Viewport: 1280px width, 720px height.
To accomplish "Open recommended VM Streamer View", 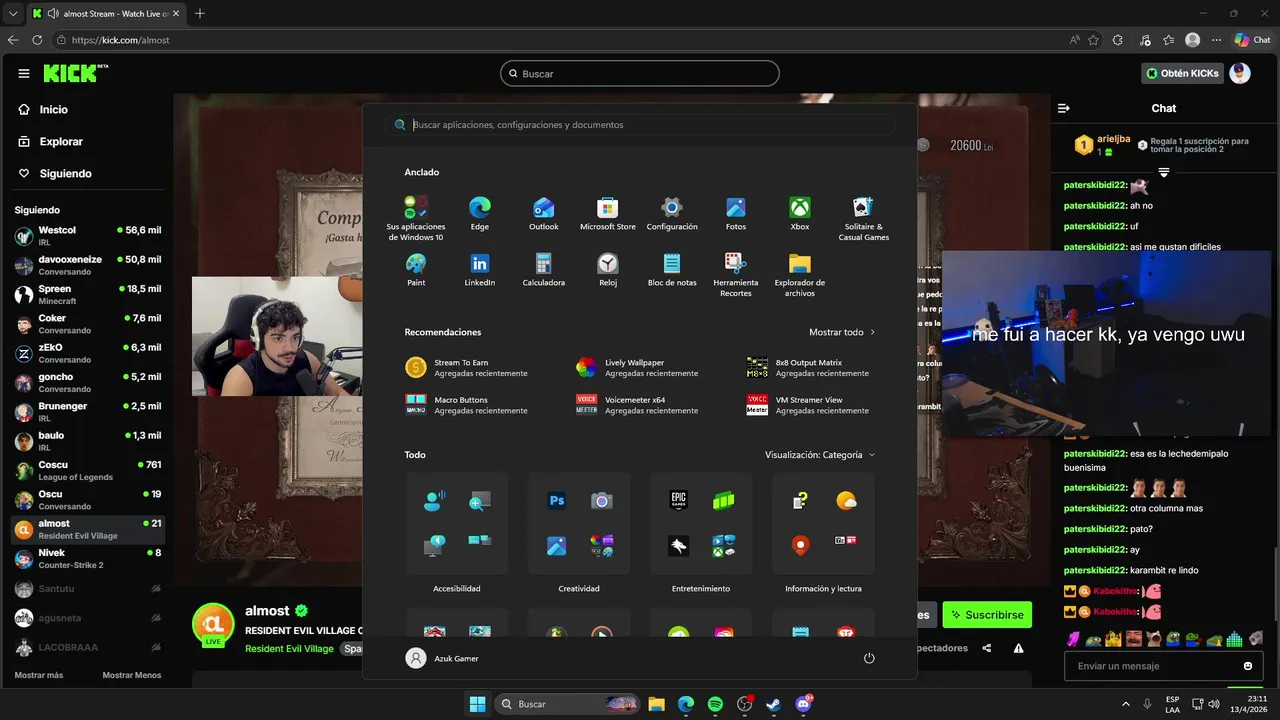I will [808, 405].
